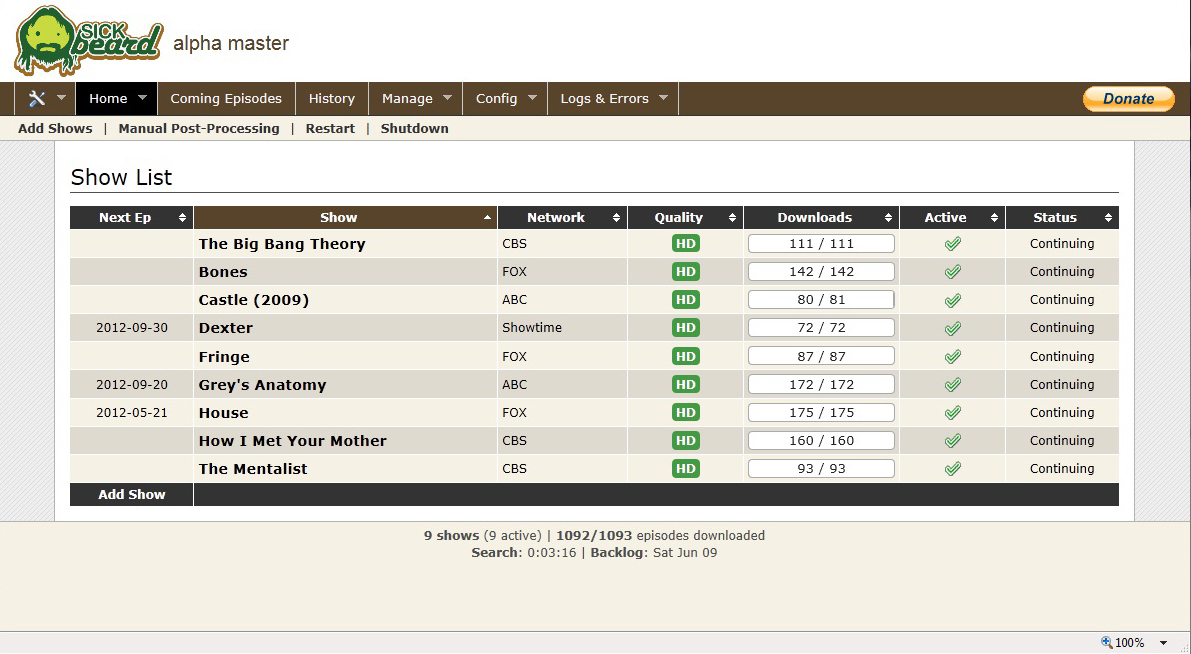Viewport: 1191px width, 654px height.
Task: Click the sort arrows on Next Ep column
Action: (182, 218)
